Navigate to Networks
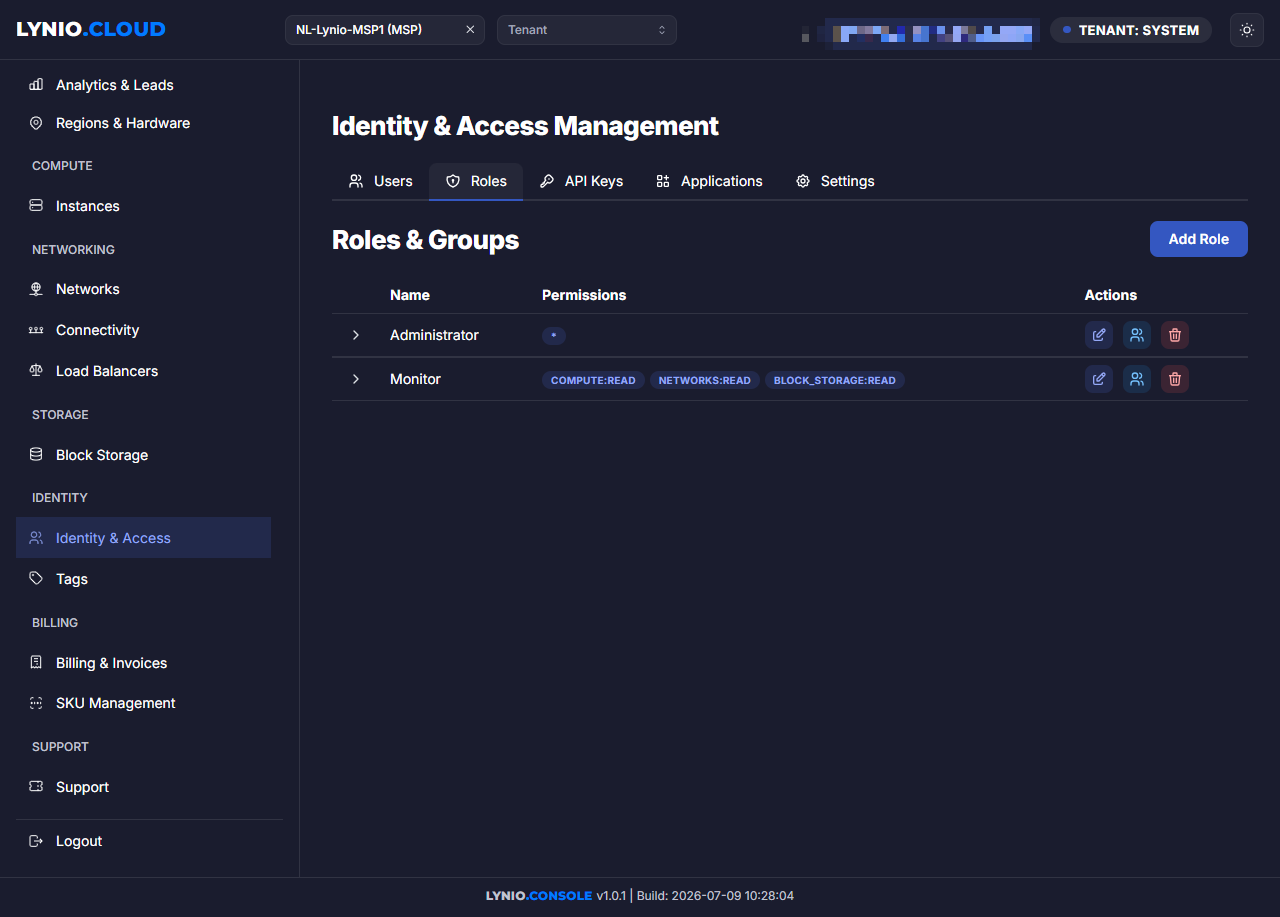This screenshot has height=917, width=1280. (143, 289)
